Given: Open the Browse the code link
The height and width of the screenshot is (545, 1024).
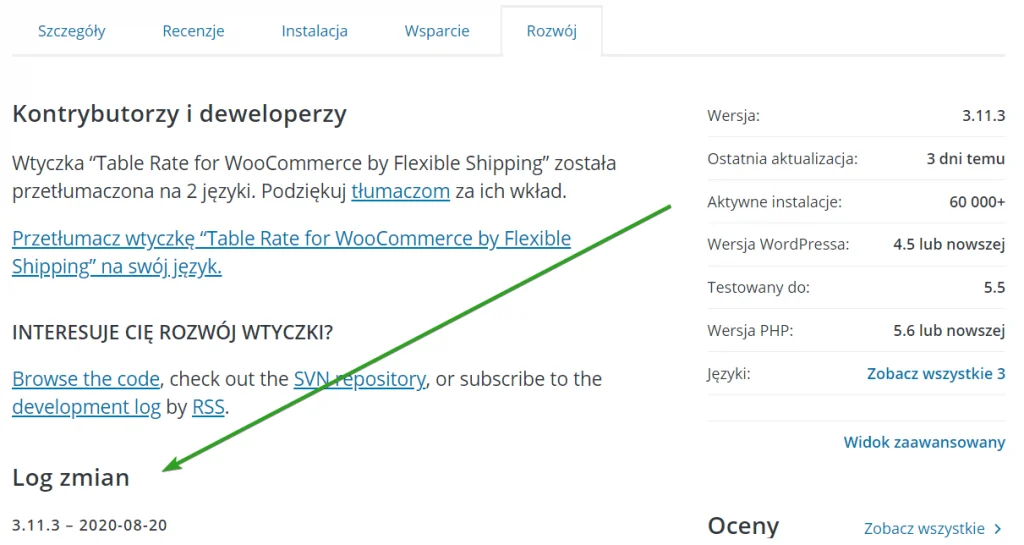Looking at the screenshot, I should coord(86,379).
